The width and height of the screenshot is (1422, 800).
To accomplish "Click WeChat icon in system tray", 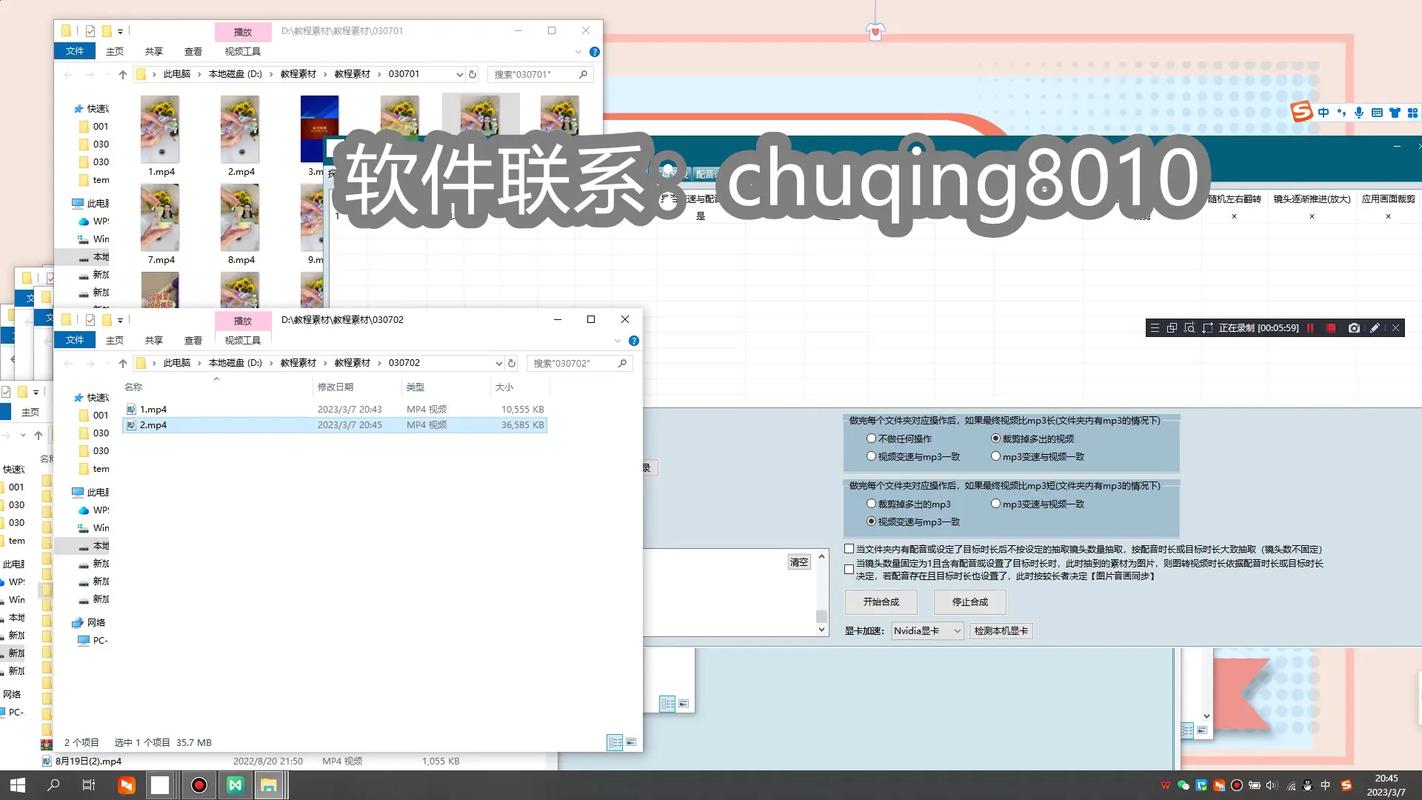I will [1184, 785].
